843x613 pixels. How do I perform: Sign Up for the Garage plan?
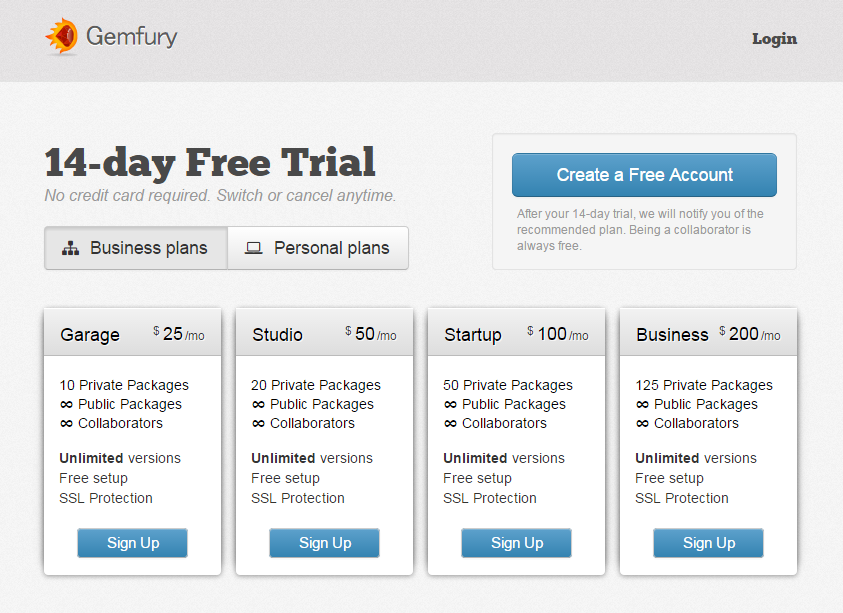point(132,543)
